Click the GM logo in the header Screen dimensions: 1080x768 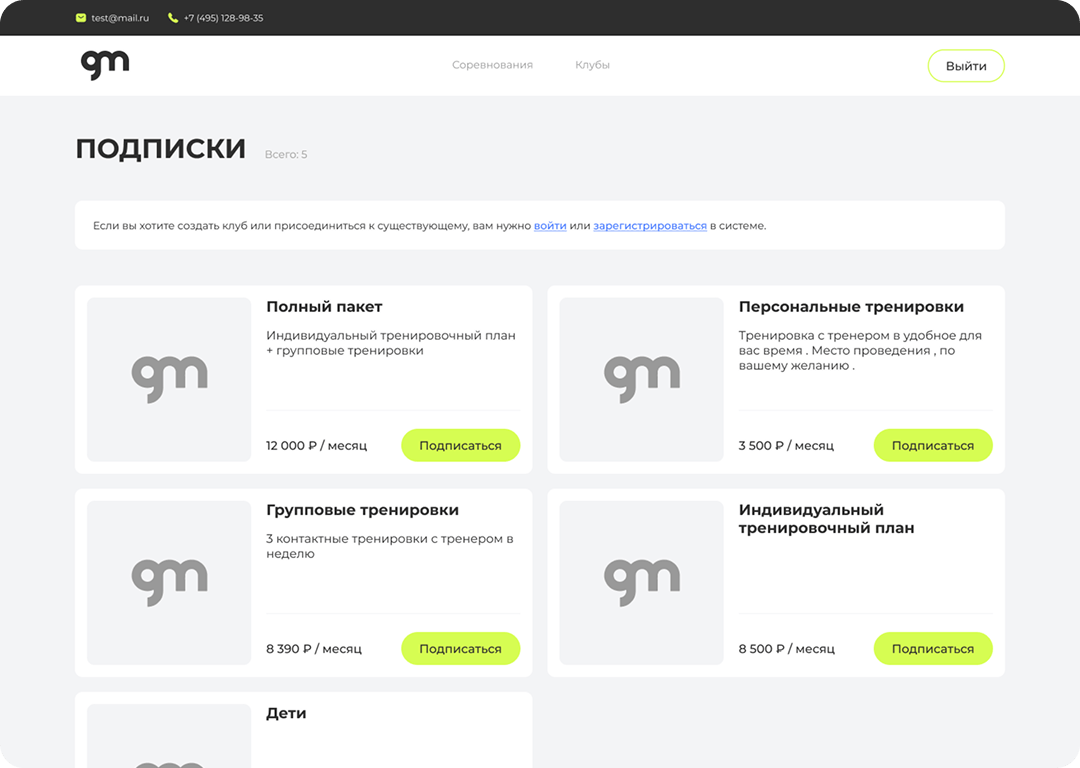[x=105, y=64]
